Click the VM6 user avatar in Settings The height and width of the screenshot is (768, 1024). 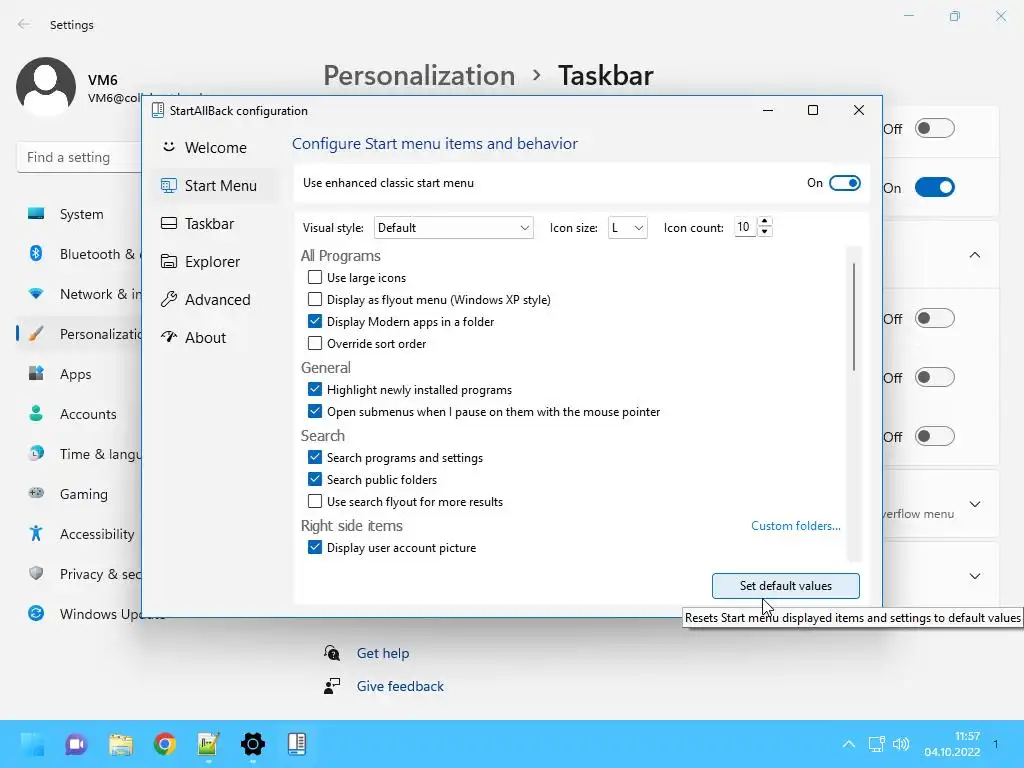pos(46,87)
